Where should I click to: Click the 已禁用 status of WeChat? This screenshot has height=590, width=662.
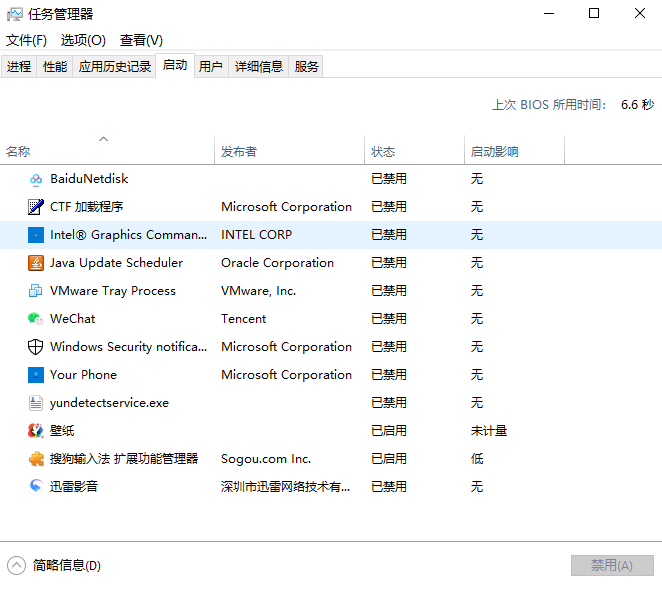(x=389, y=319)
